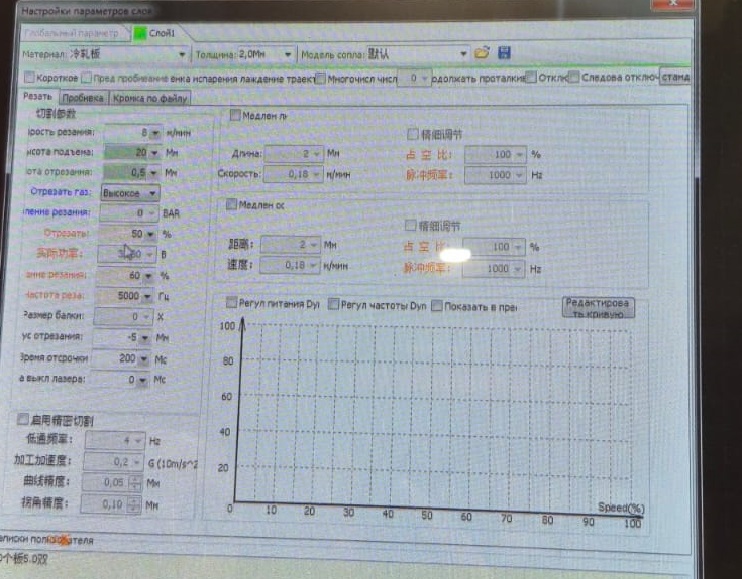The image size is (742, 579).
Task: Click the Редактировать кривую button
Action: 598,307
